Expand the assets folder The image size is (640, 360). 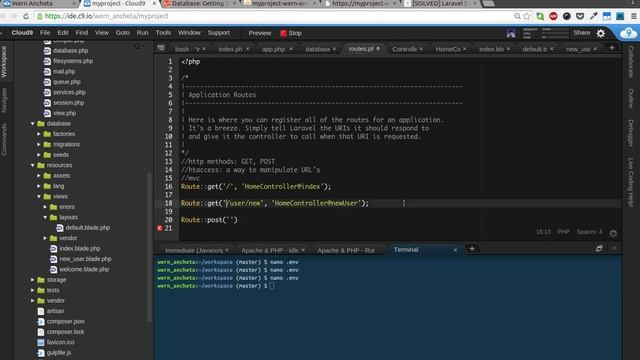point(39,176)
